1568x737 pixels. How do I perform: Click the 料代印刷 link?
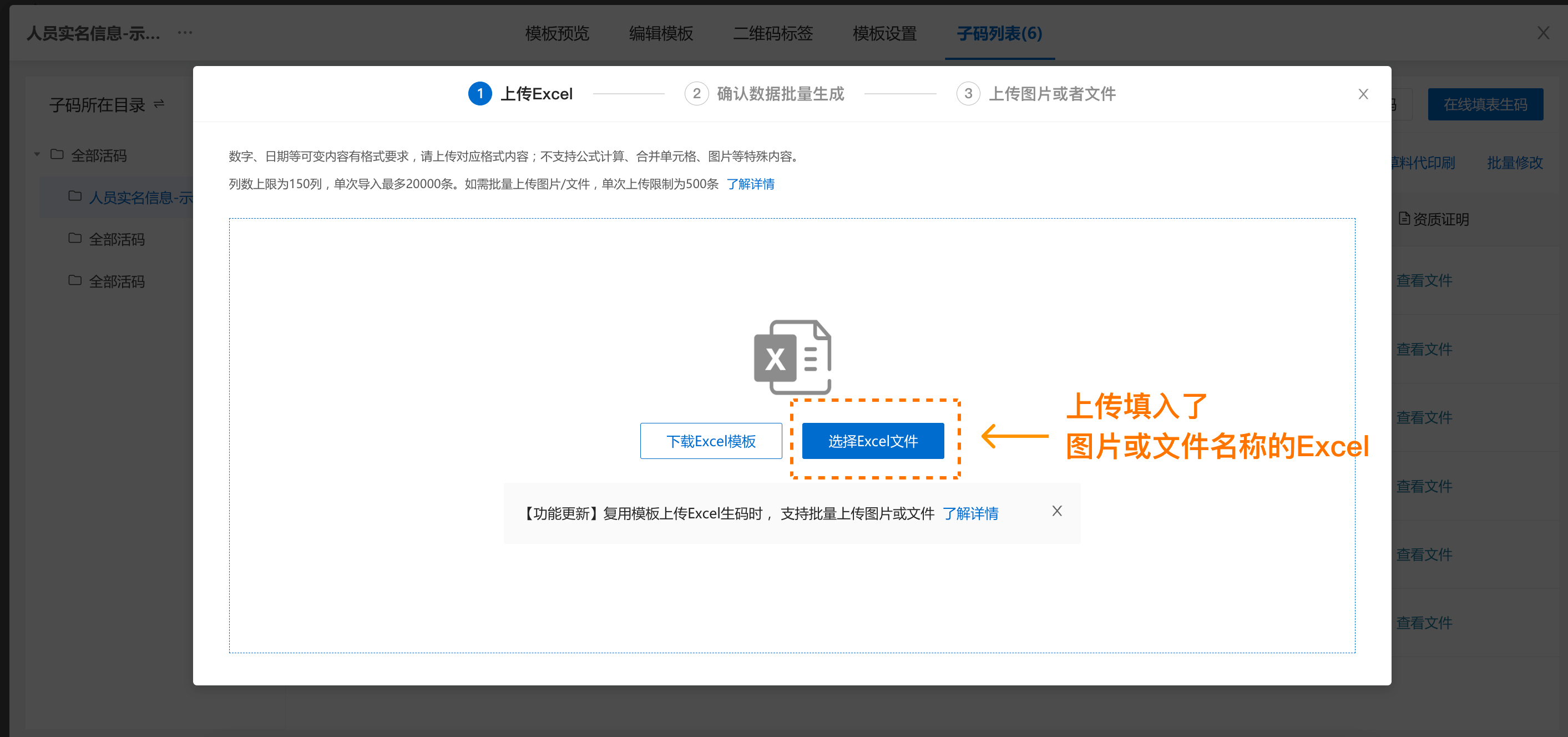(x=1423, y=163)
